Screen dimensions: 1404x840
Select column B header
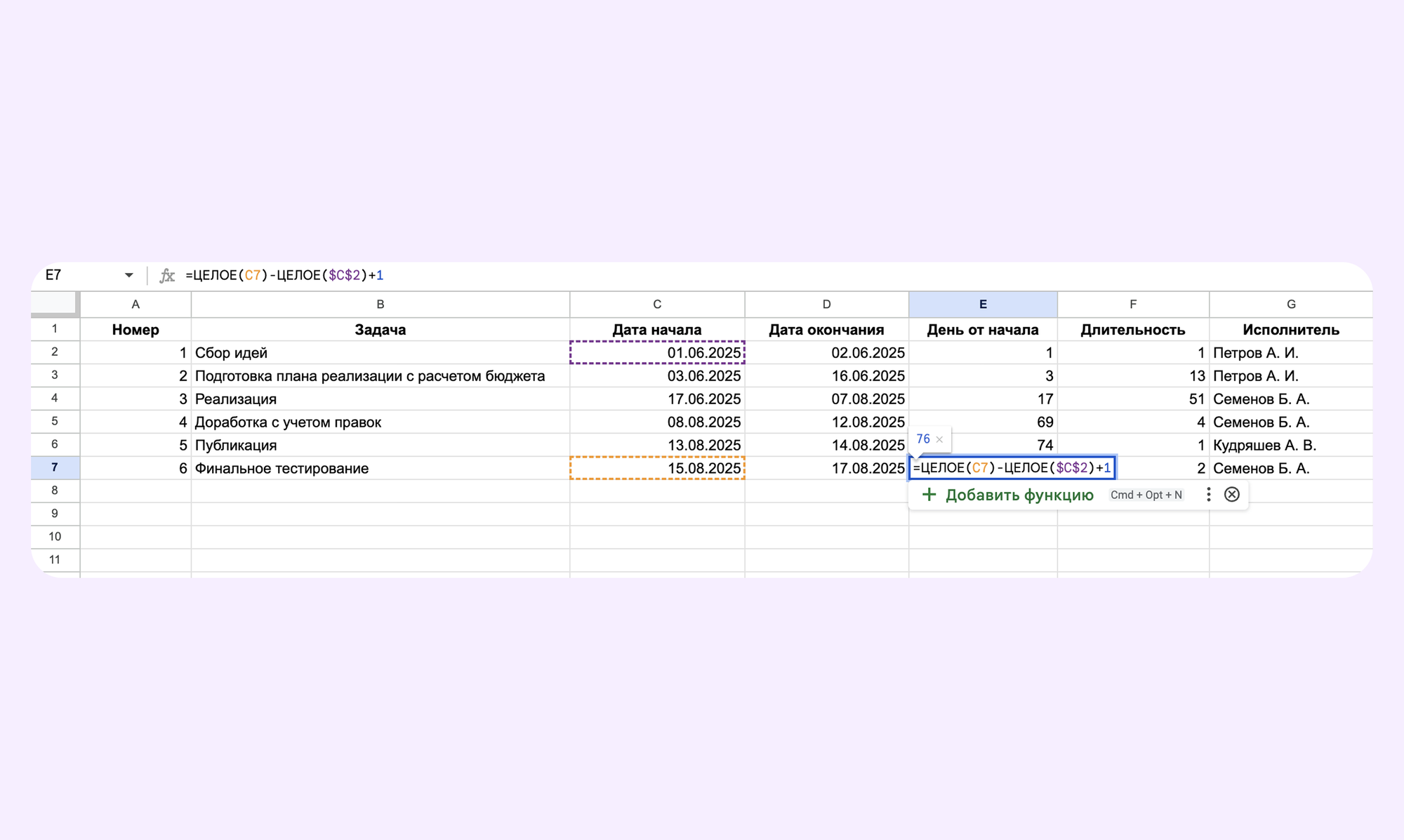380,305
